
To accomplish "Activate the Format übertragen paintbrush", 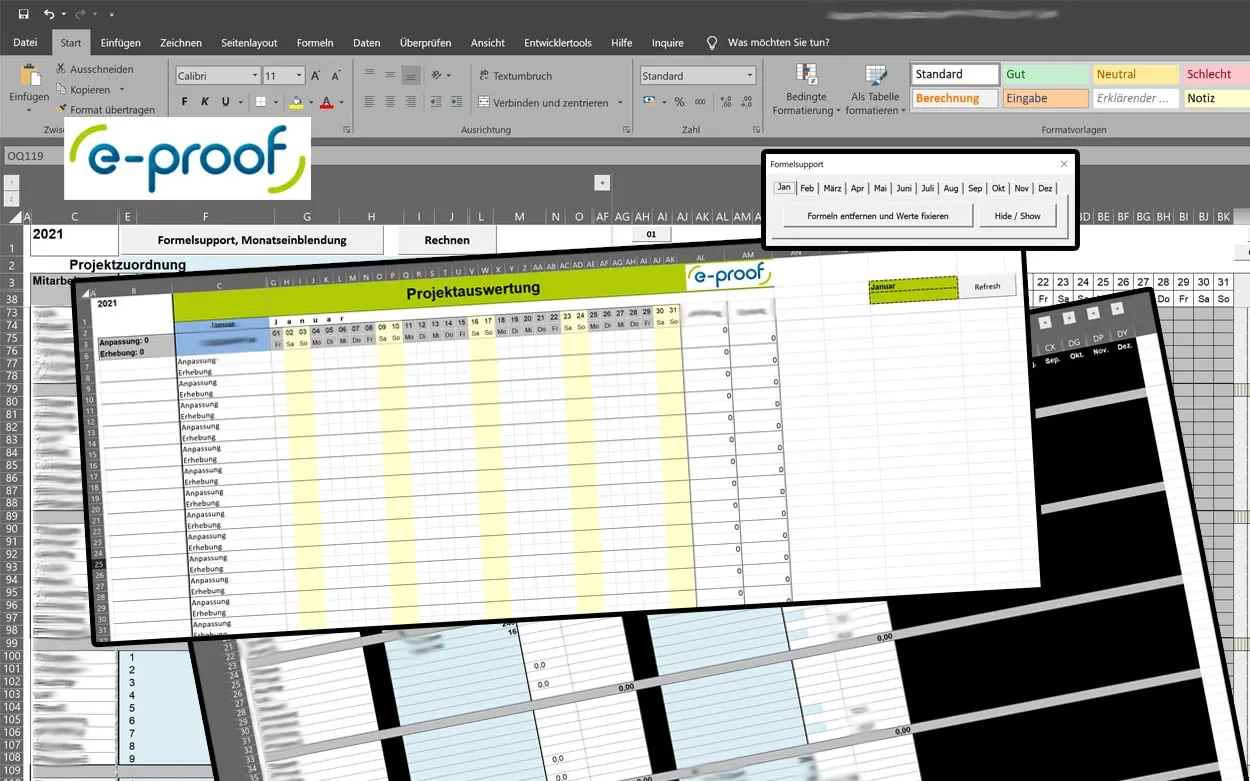I will tap(62, 109).
